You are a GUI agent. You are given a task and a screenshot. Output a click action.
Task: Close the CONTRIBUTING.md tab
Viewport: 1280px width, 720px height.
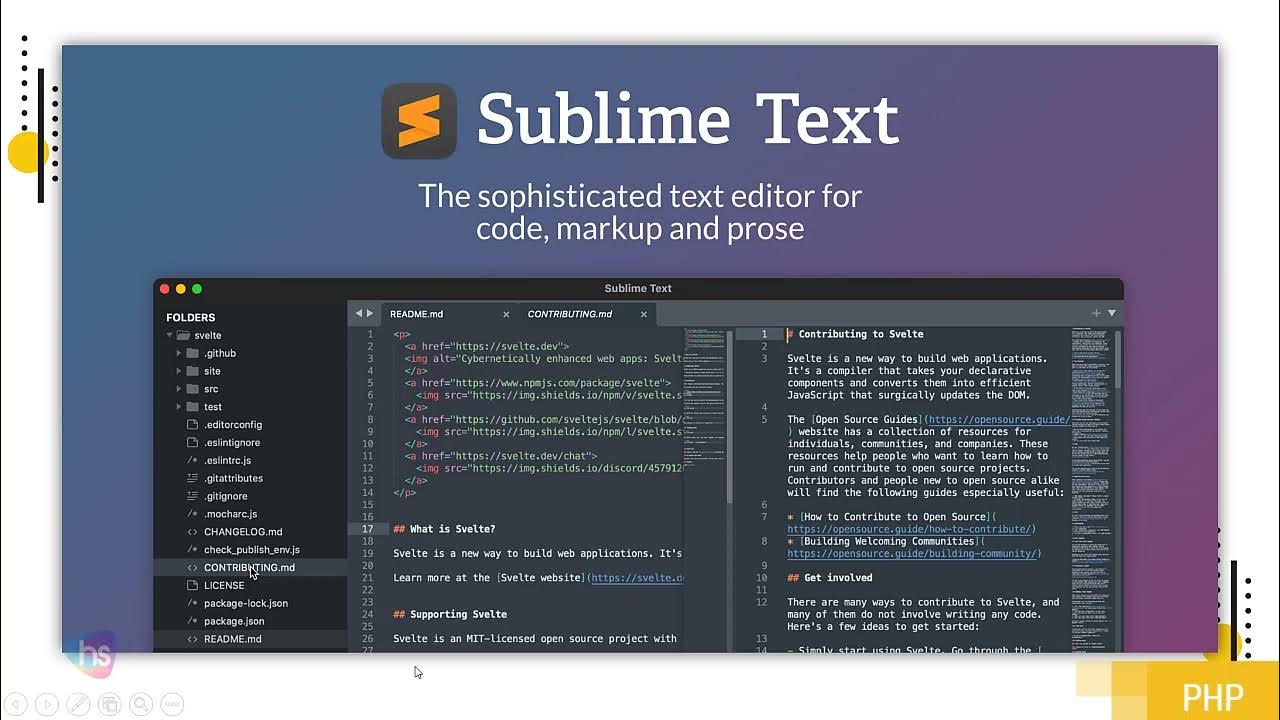[x=644, y=314]
